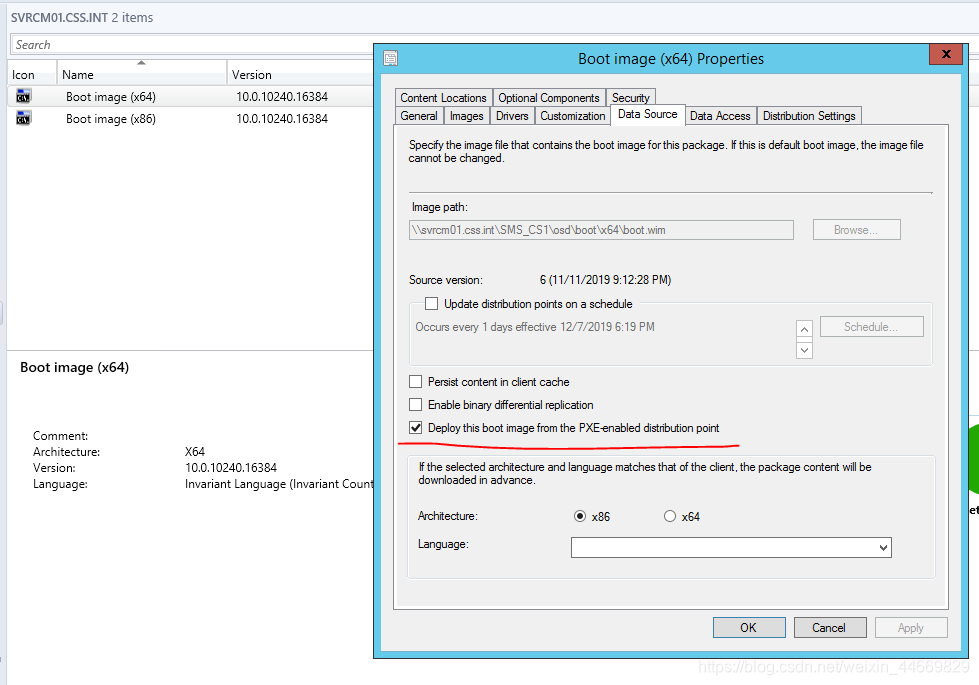Uncheck deploying boot image from PXE-enabled distribution point
The image size is (979, 685).
tap(415, 427)
